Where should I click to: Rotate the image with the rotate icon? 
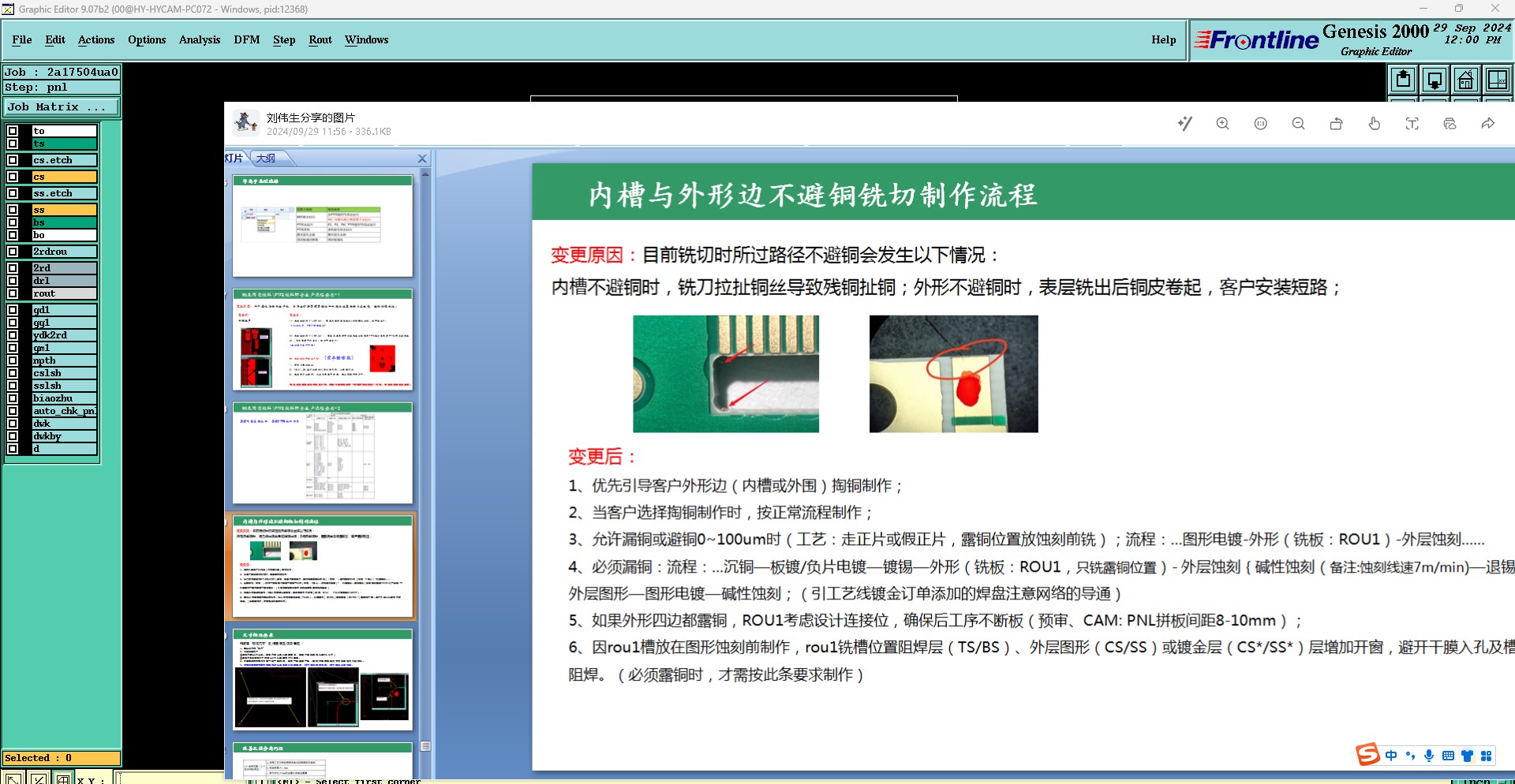[1337, 124]
